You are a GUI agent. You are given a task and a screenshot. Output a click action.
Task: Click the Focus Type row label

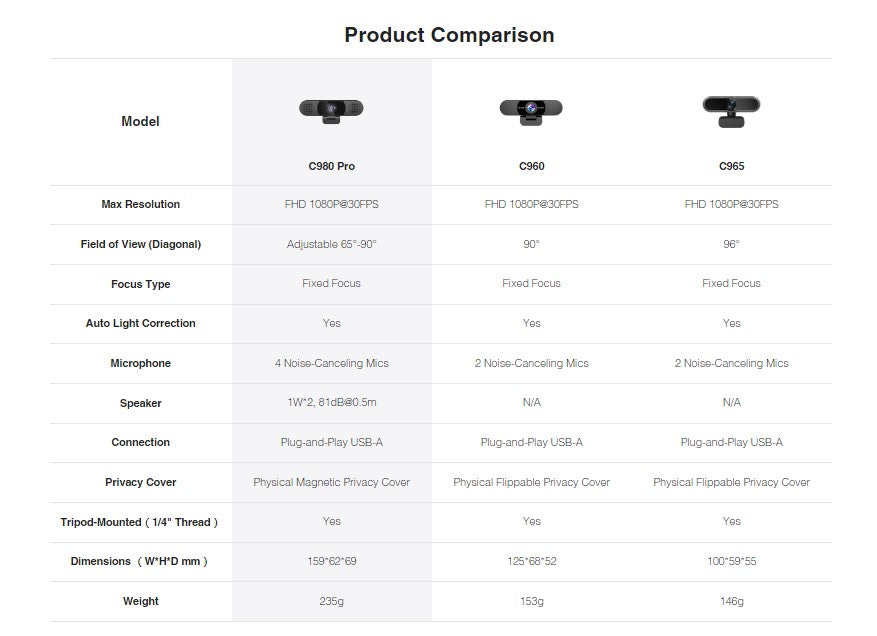(141, 284)
